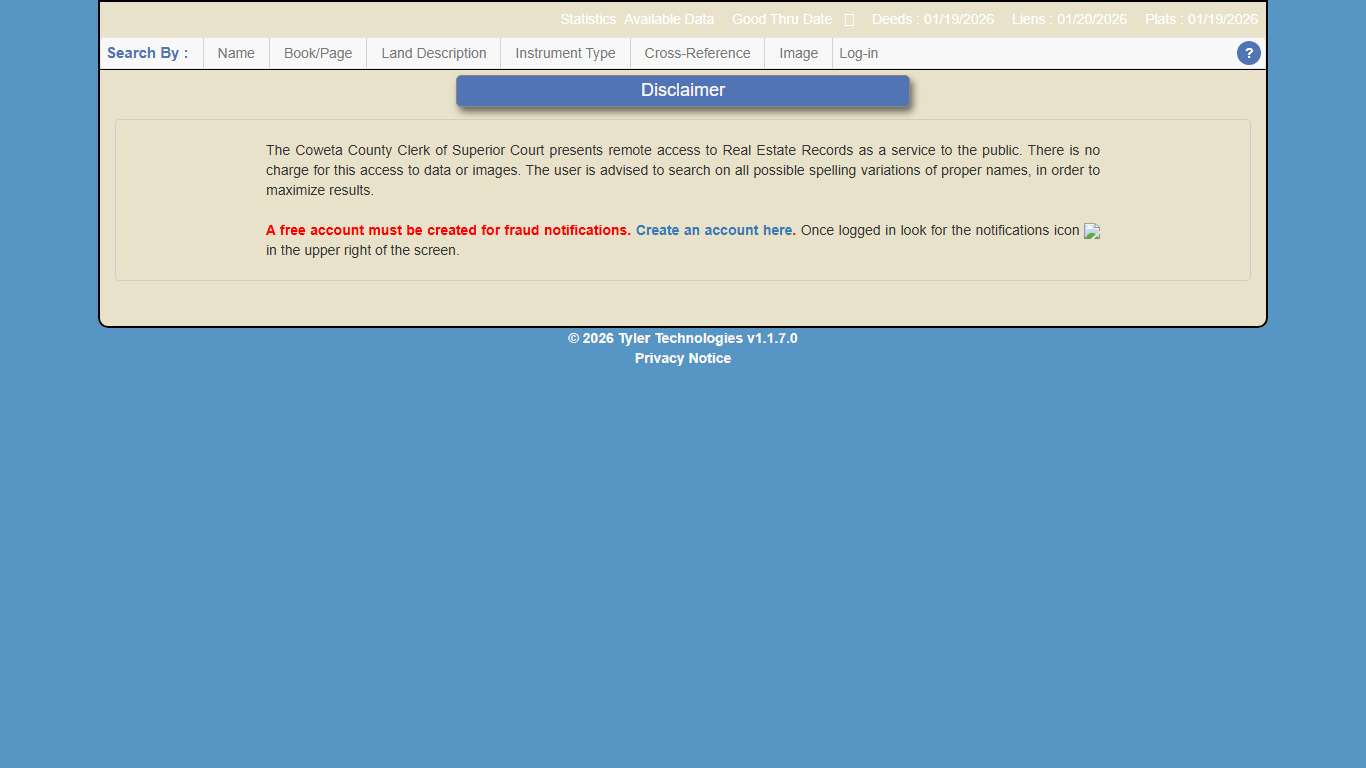Click the Disclaimer header banner
The width and height of the screenshot is (1366, 768).
[683, 91]
